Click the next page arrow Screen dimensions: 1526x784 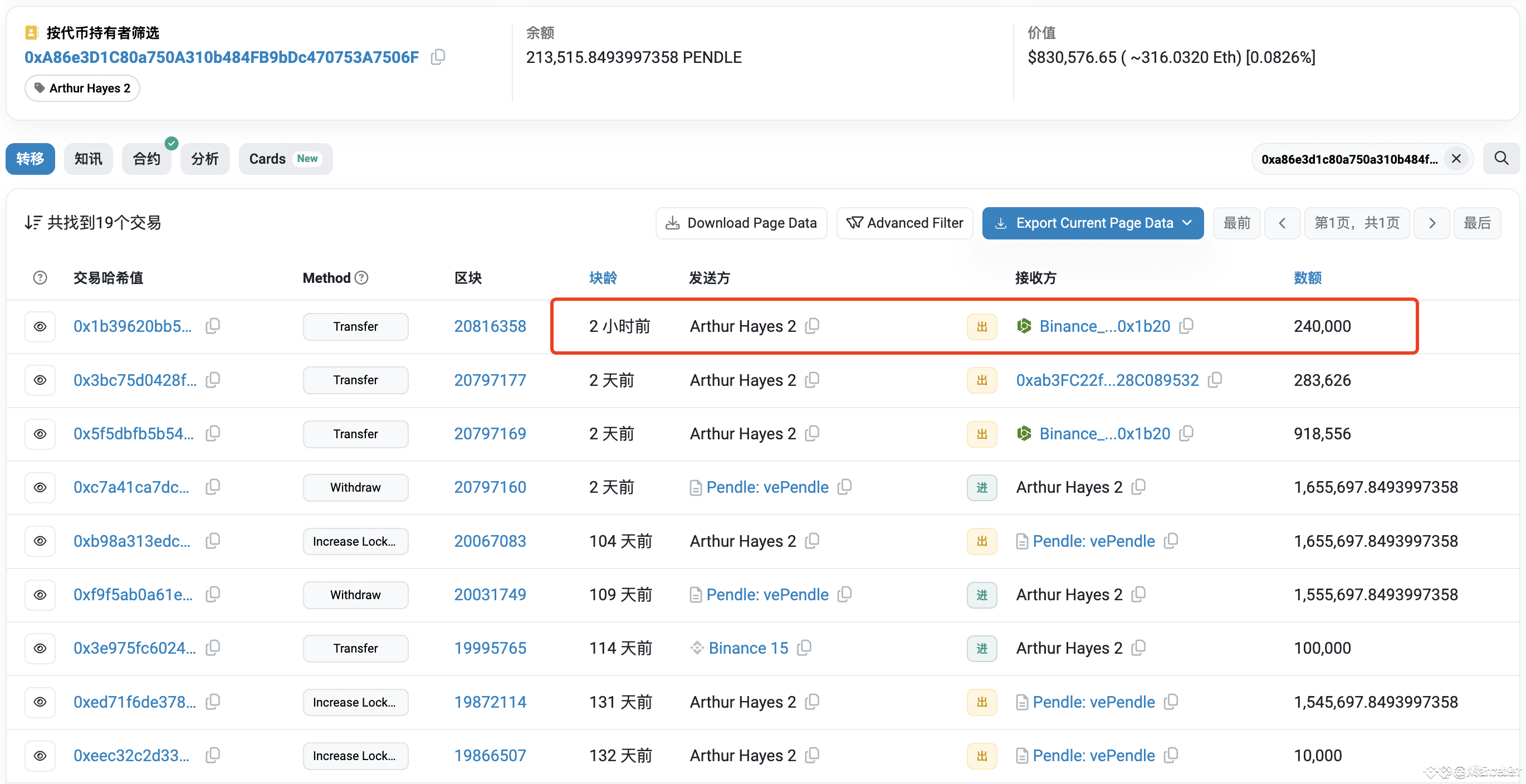tap(1432, 223)
